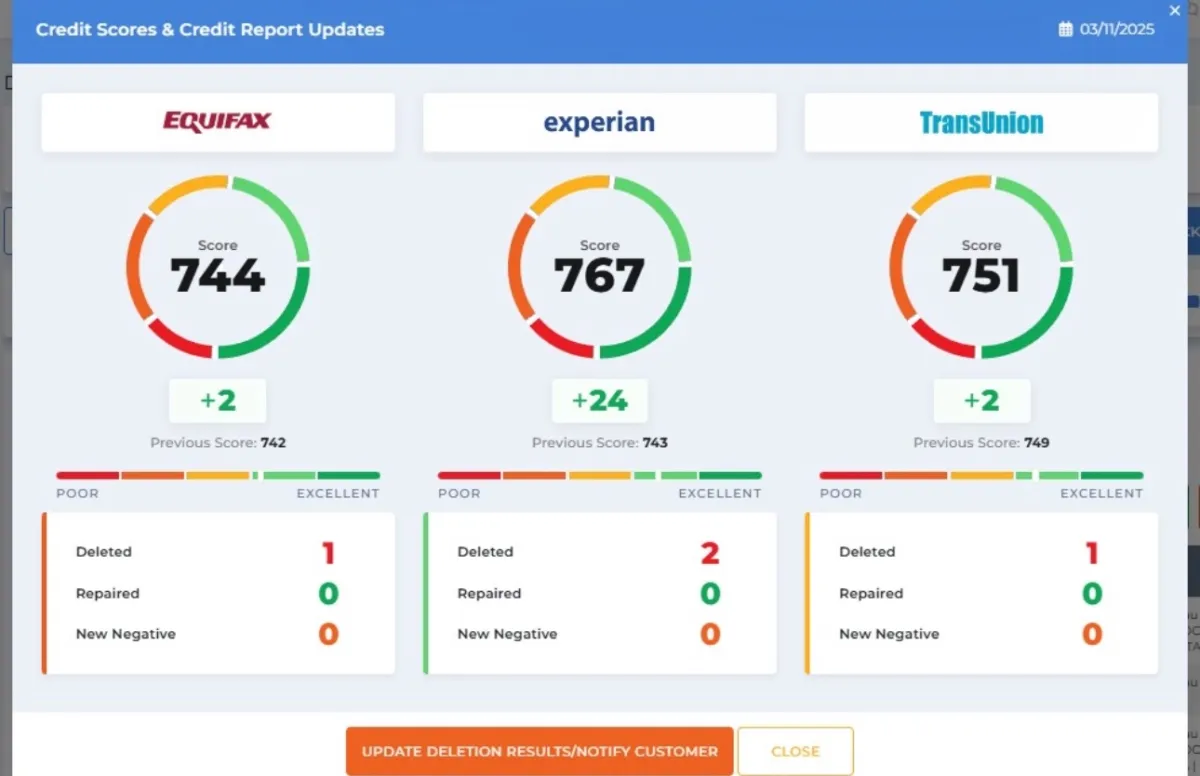
Task: Click the Deleted label in Equifax card
Action: tap(104, 552)
